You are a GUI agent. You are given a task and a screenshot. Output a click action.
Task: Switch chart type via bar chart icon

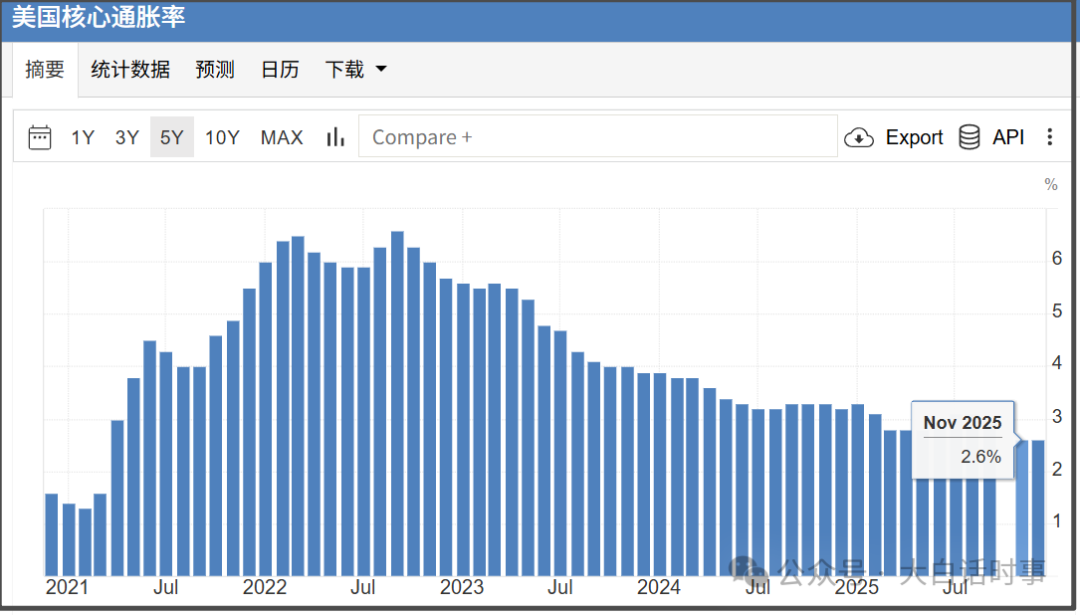(x=335, y=137)
